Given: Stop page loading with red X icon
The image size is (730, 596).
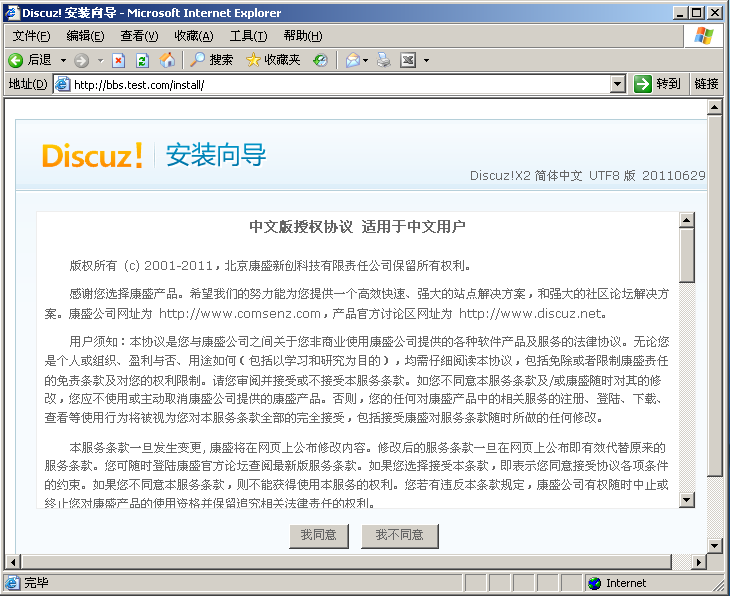Looking at the screenshot, I should pos(119,60).
